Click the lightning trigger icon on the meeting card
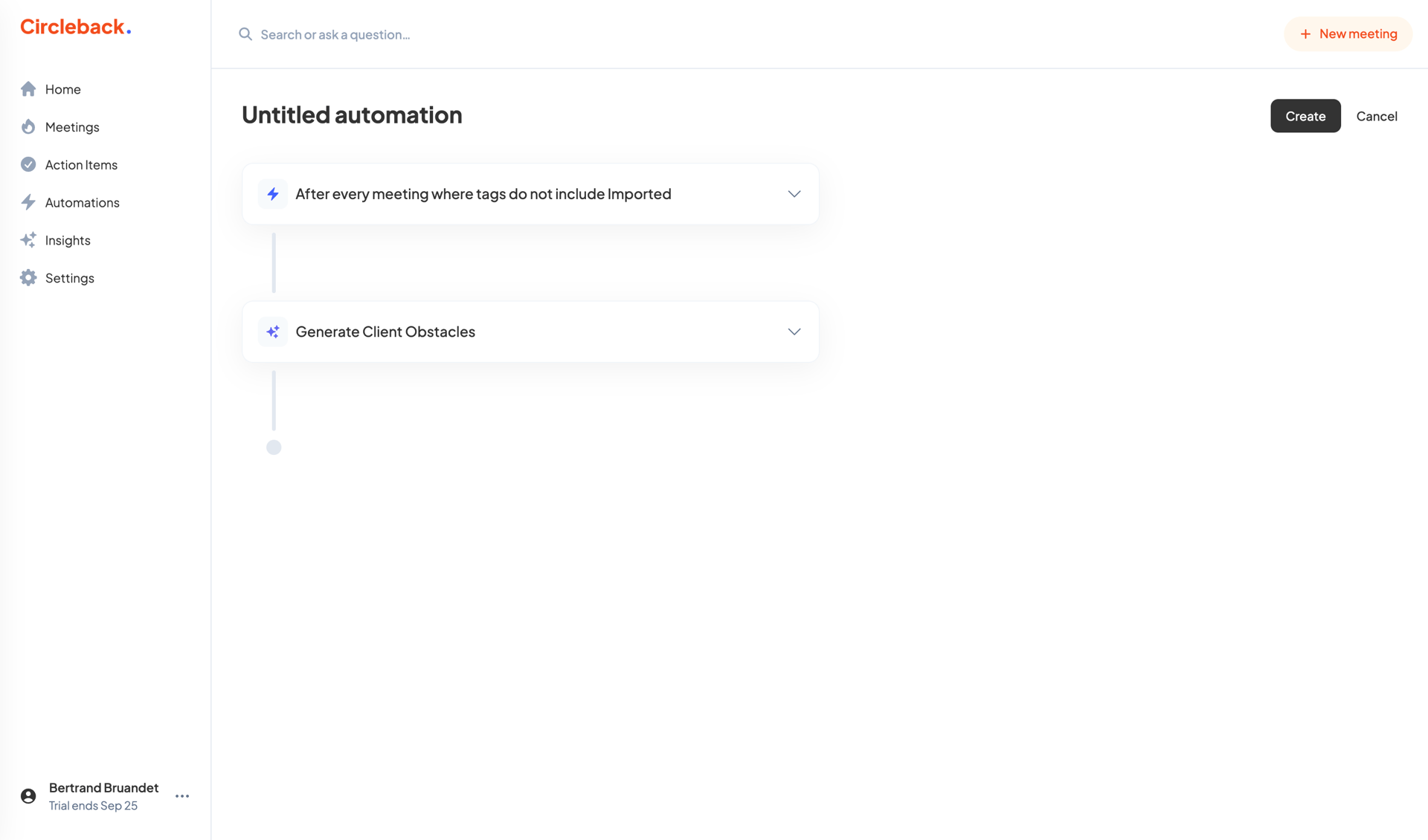Screen dimensions: 1428x840 (273, 193)
